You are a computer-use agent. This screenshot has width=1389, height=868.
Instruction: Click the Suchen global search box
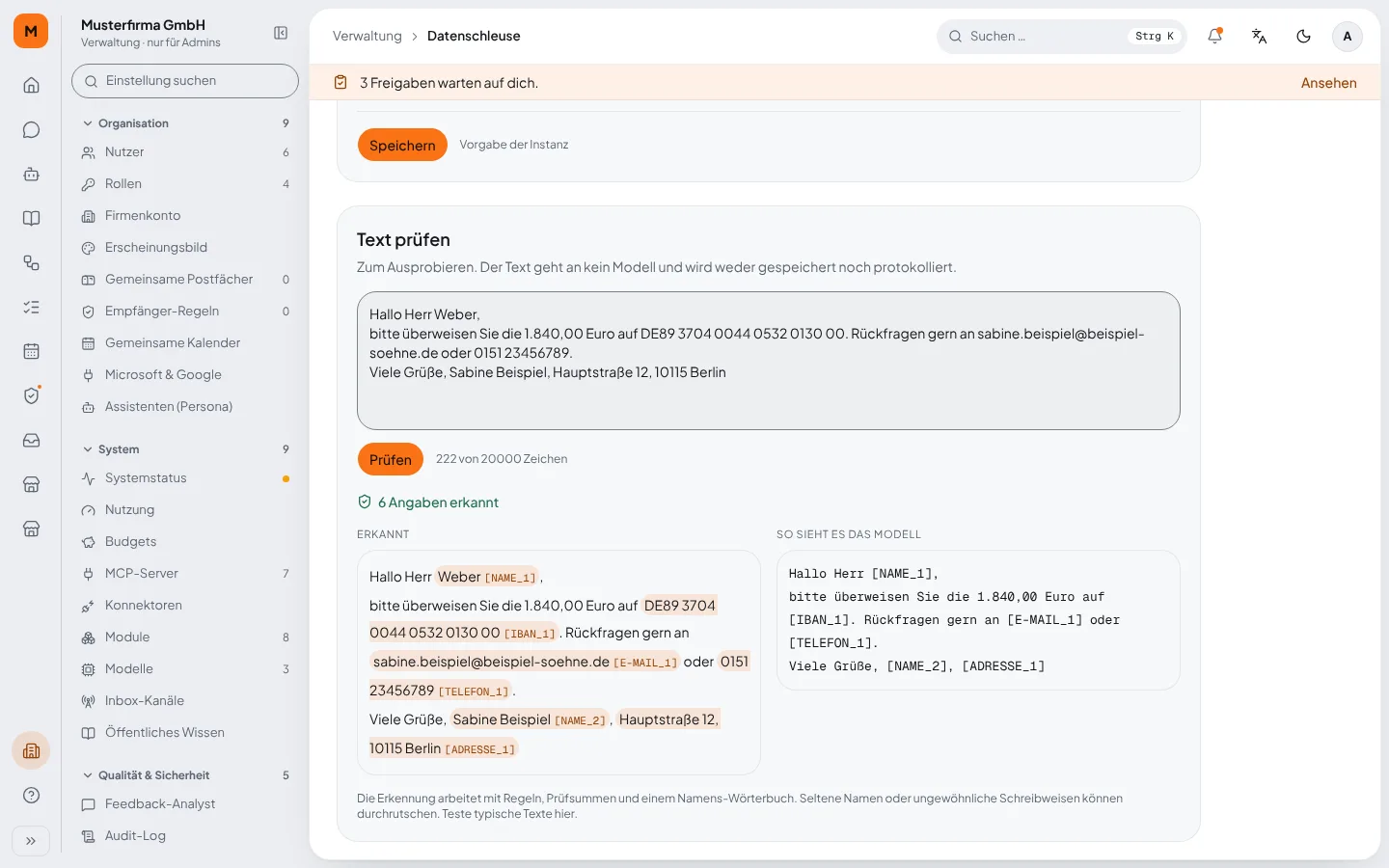1061,36
